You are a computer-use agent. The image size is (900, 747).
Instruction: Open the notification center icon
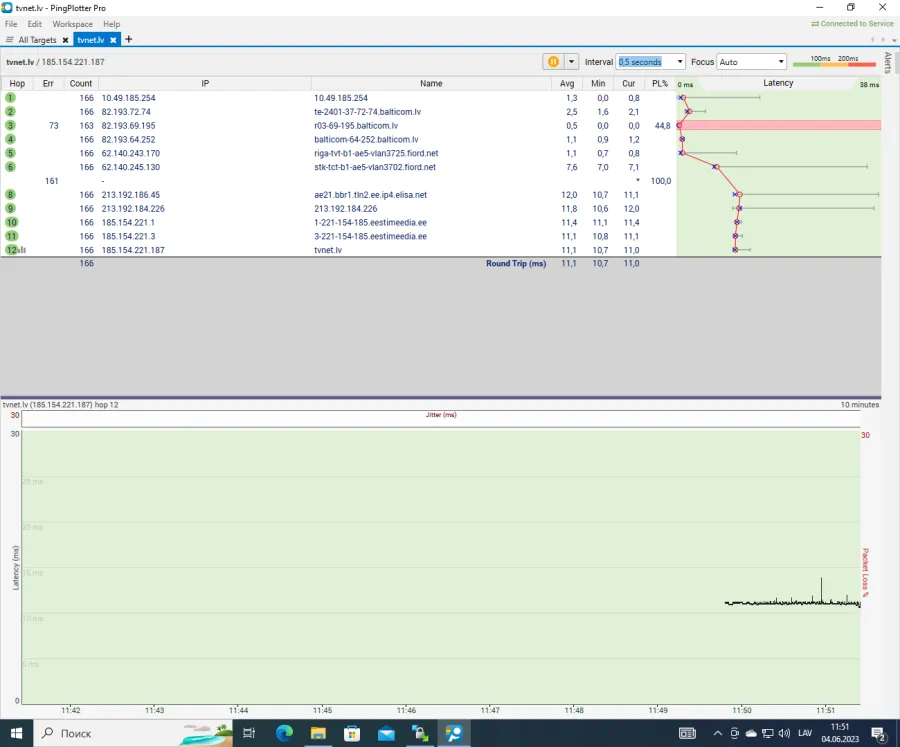click(878, 733)
